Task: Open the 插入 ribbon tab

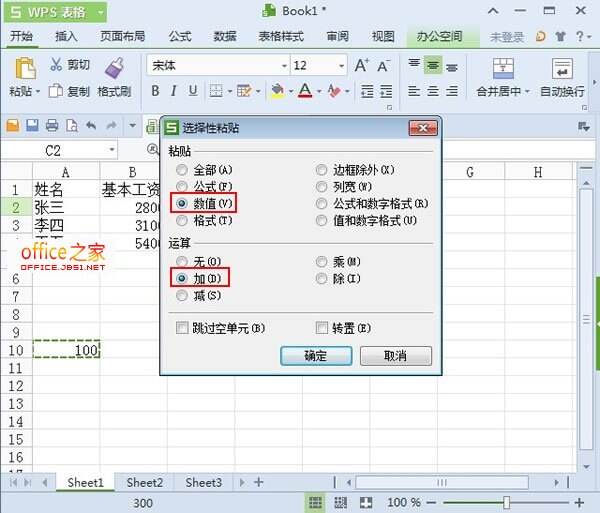Action: coord(66,36)
